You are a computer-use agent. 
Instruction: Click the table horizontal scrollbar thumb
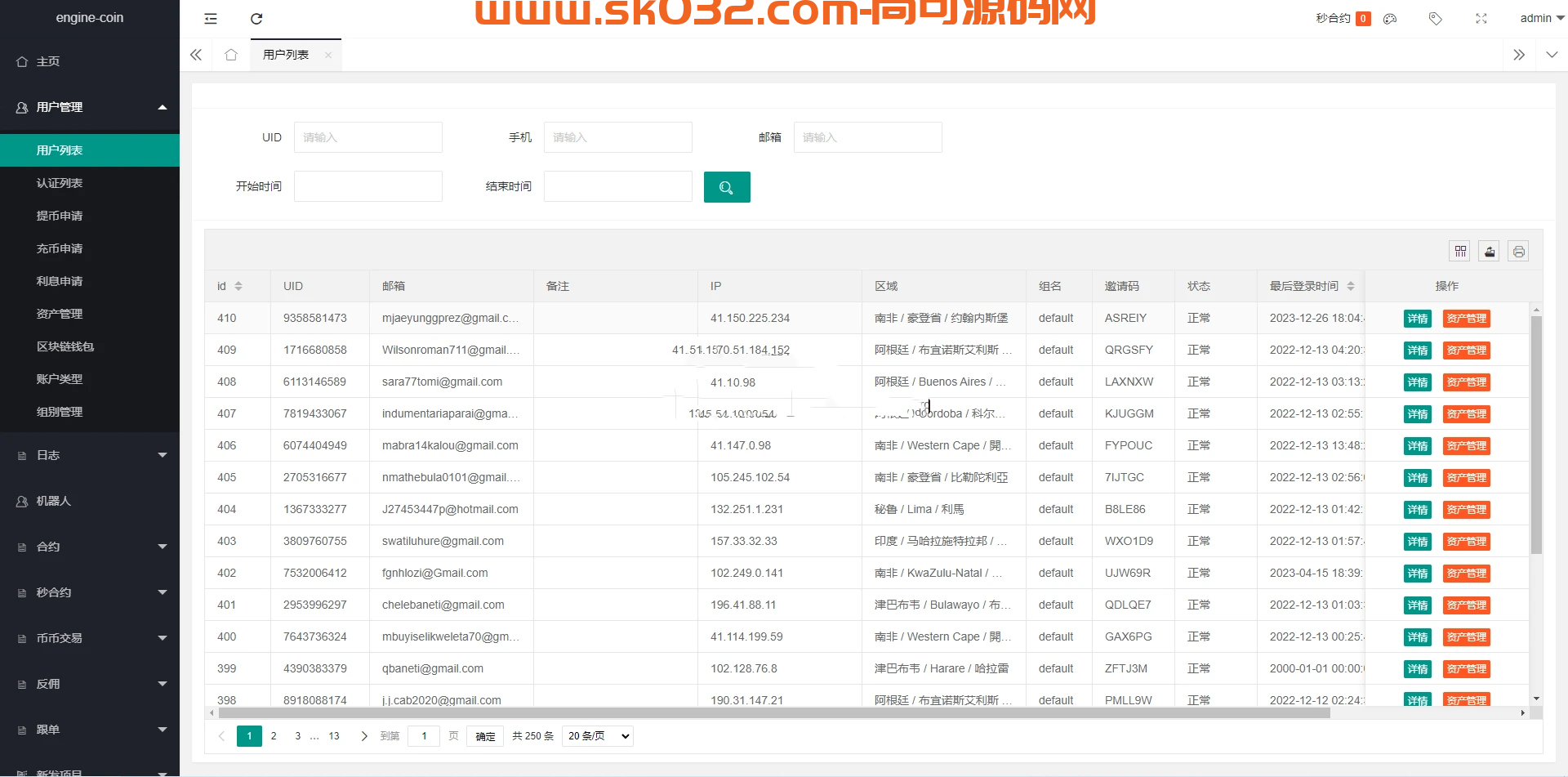pos(774,713)
